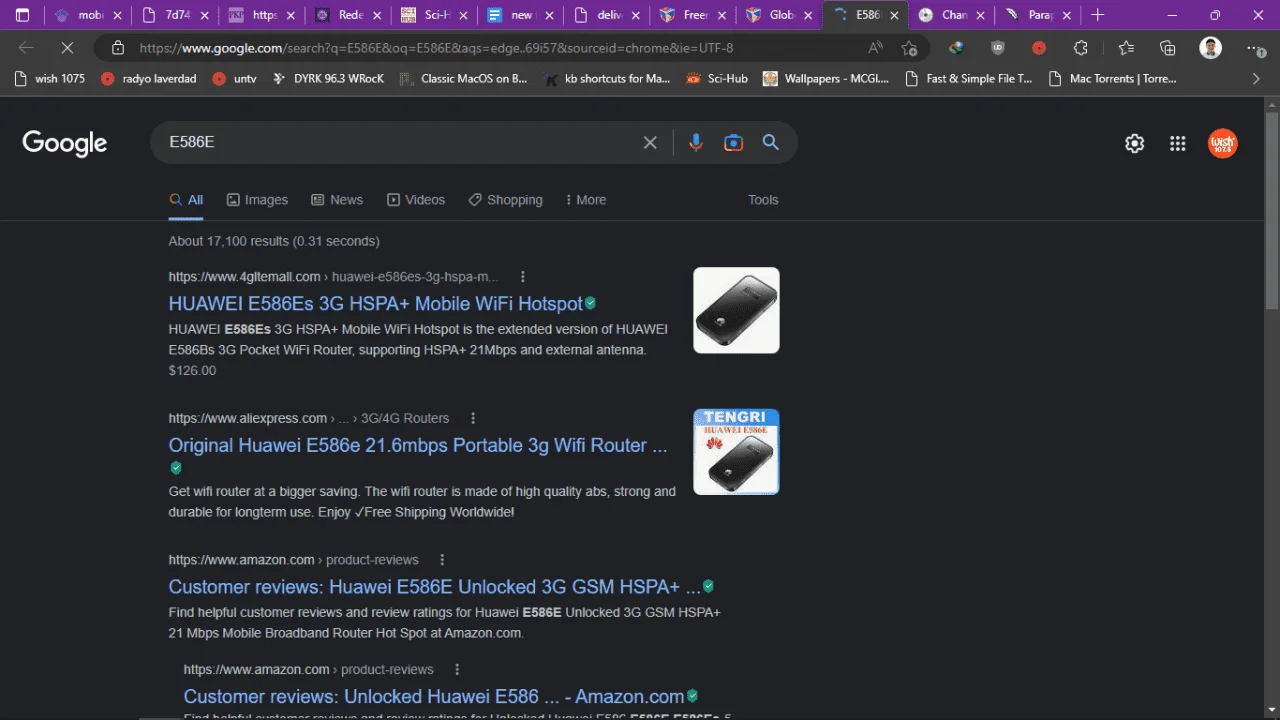Switch to News results
Screen dimensions: 1280x720
337,200
